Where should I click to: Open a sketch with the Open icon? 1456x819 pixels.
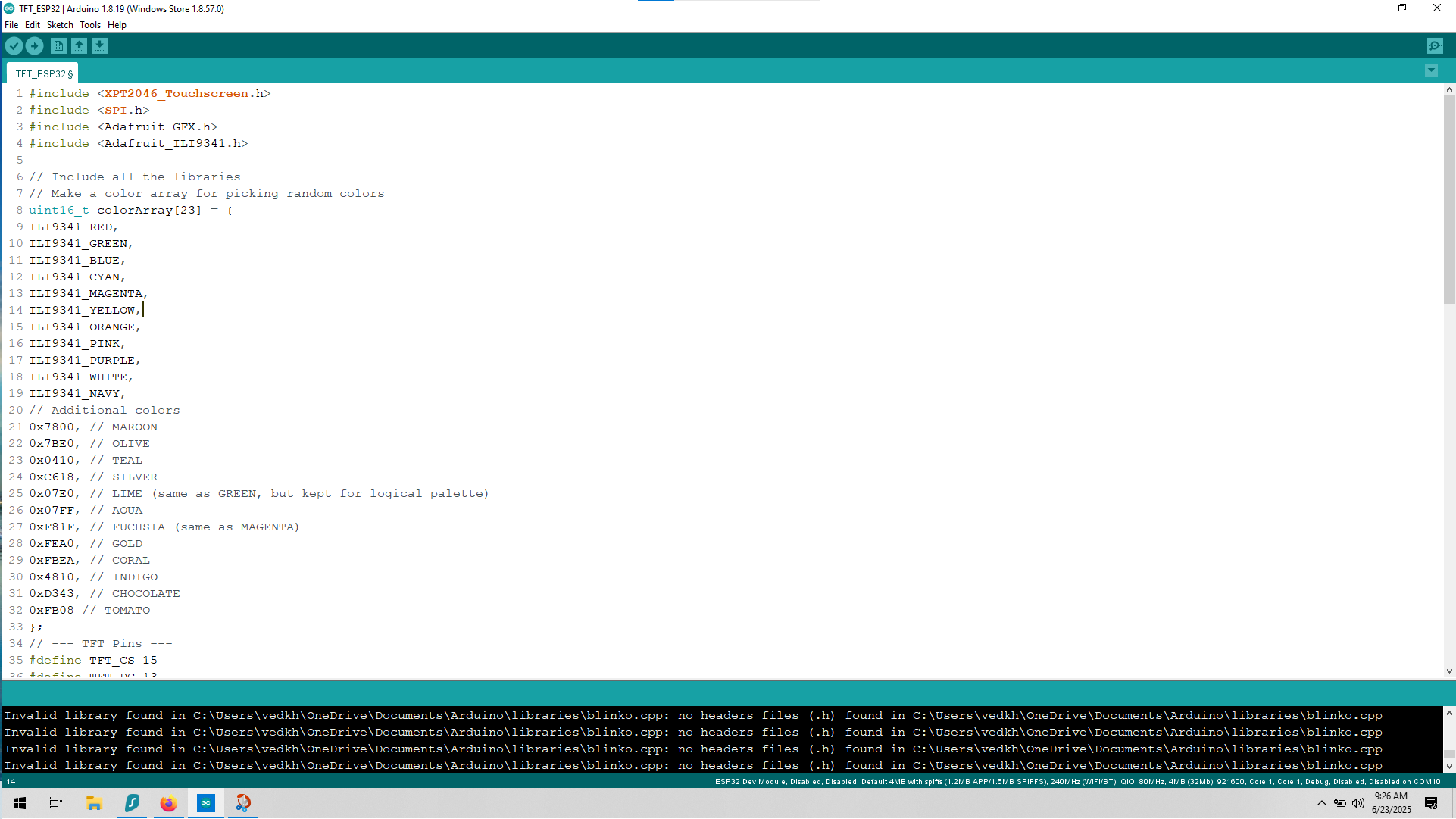[79, 46]
